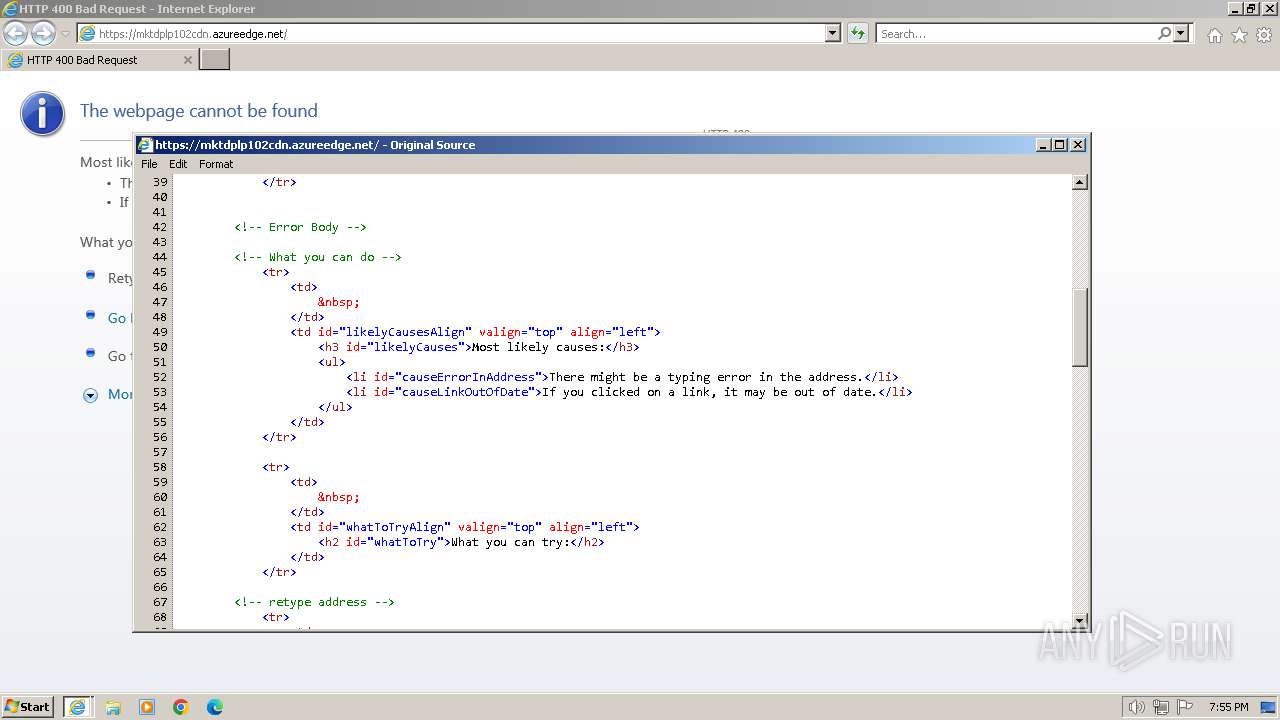
Task: Maximize the Original Source window
Action: click(x=1060, y=145)
